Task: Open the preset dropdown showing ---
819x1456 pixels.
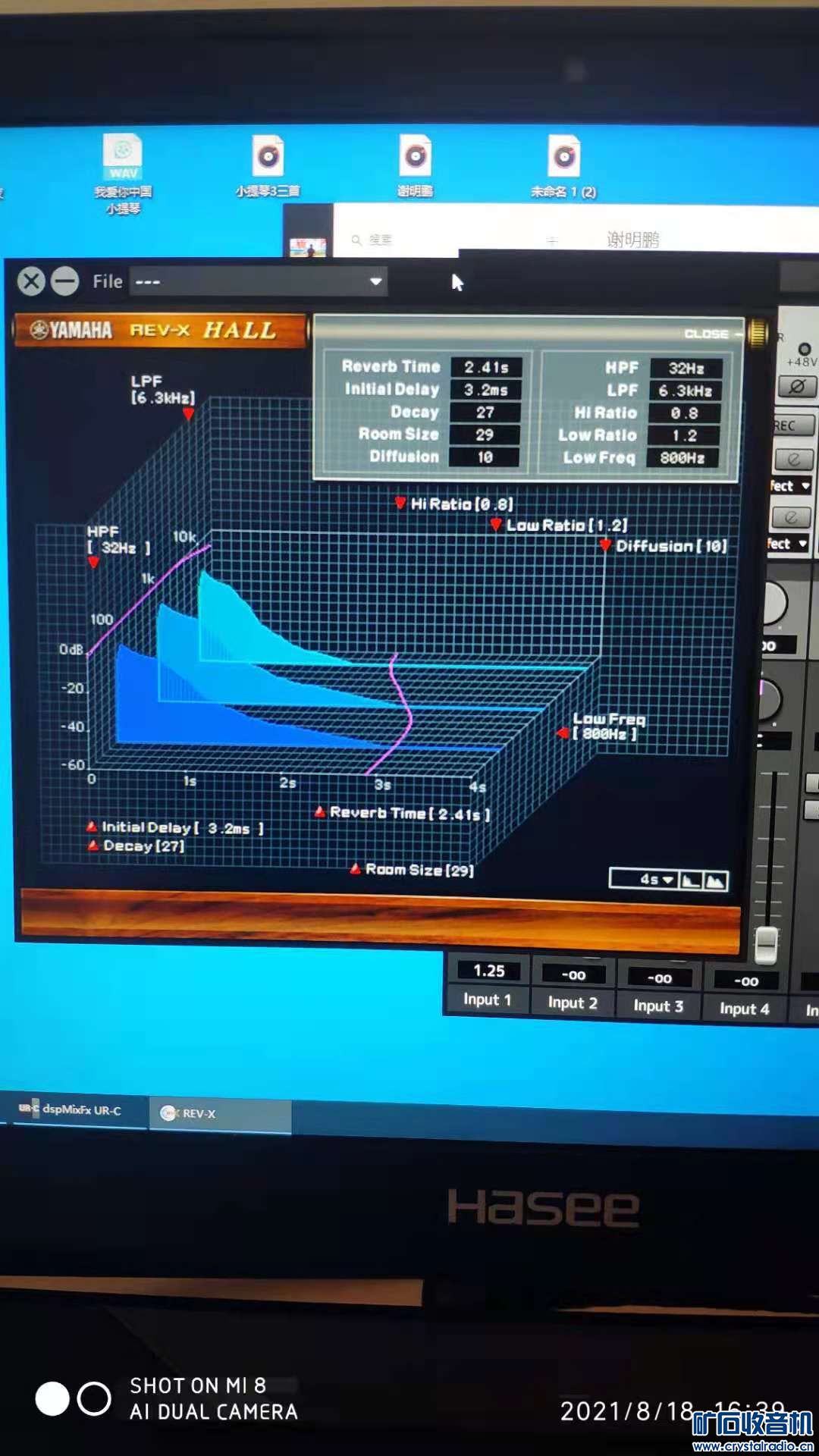Action: coord(258,281)
